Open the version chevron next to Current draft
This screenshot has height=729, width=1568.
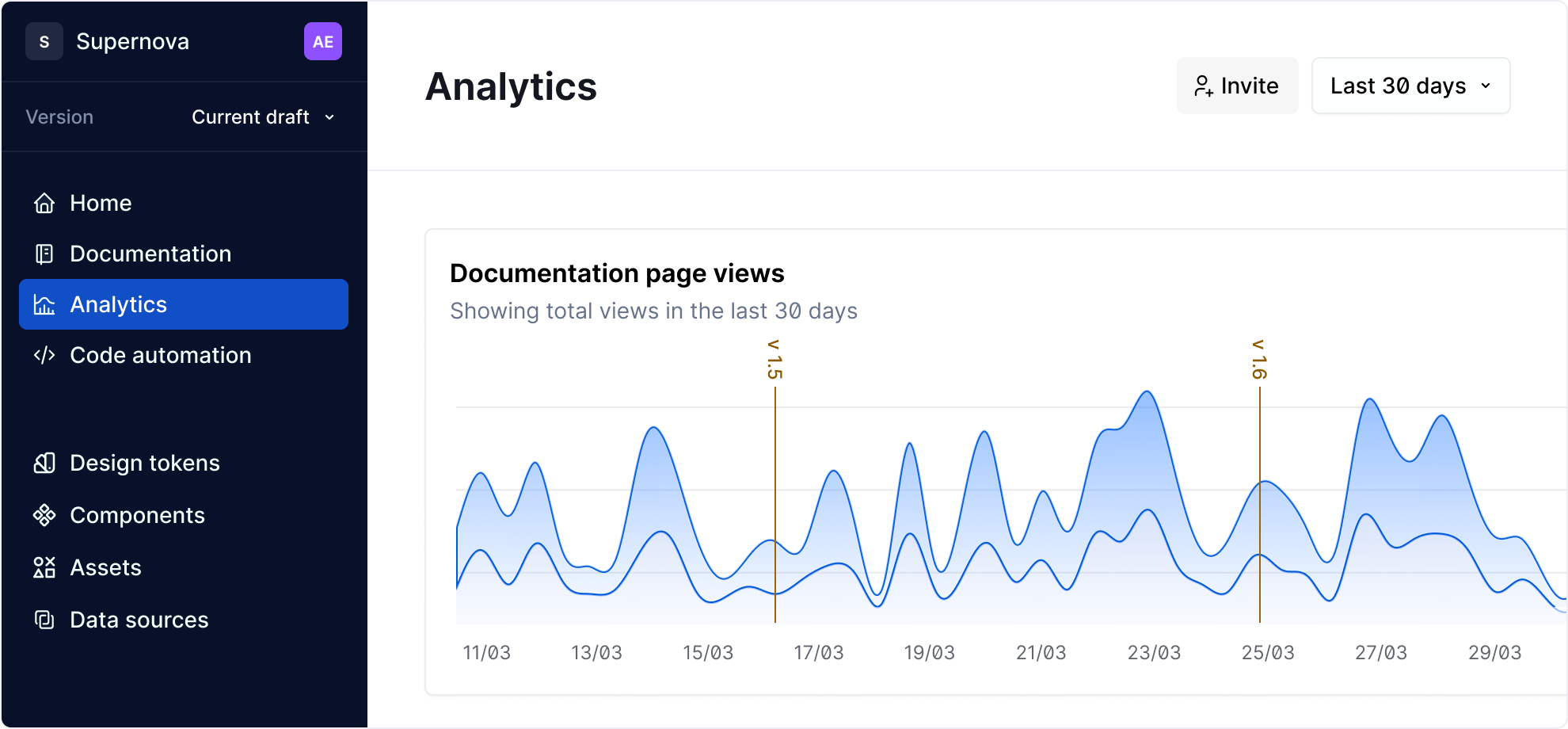[330, 117]
